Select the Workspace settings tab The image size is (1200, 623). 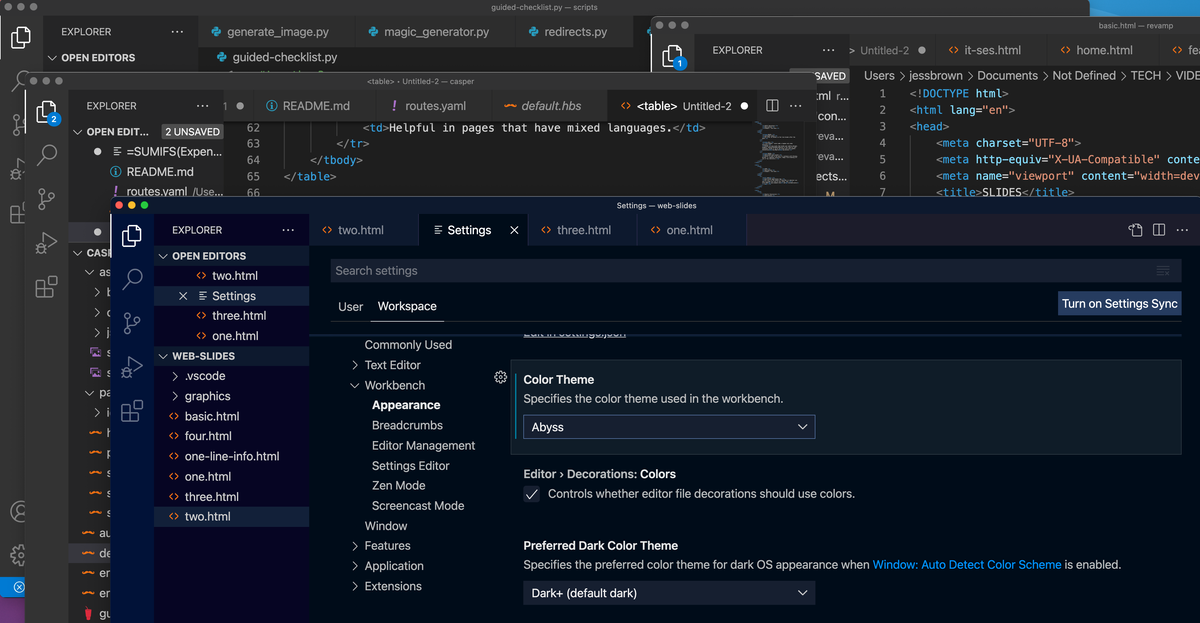pyautogui.click(x=407, y=306)
